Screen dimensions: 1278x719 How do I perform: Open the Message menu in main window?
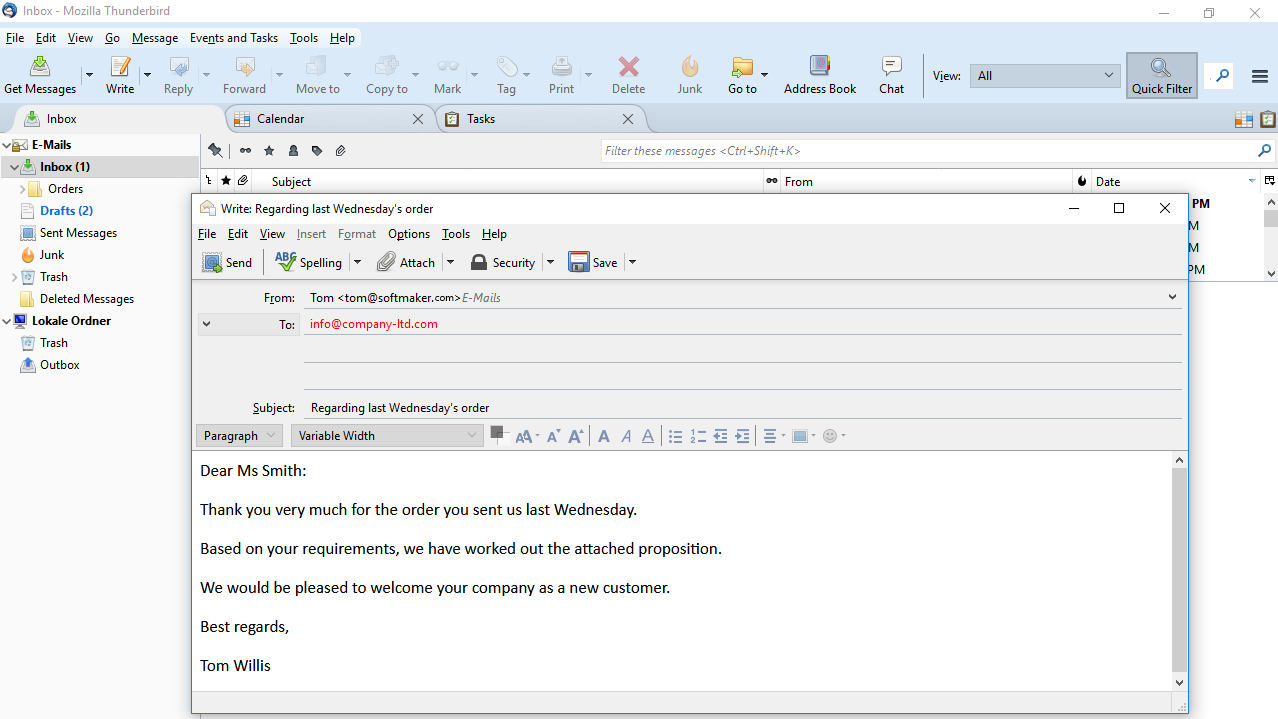point(155,38)
